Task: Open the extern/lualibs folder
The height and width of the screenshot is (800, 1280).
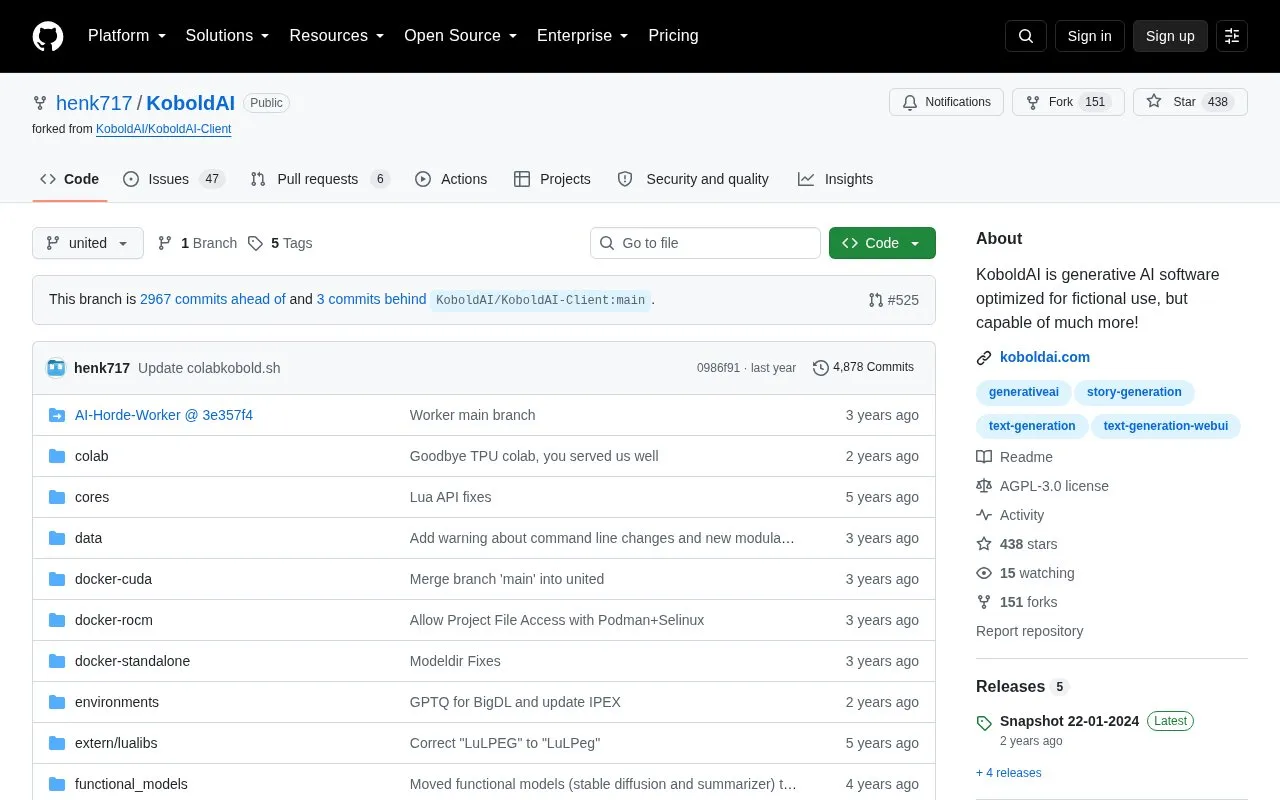Action: (x=116, y=743)
